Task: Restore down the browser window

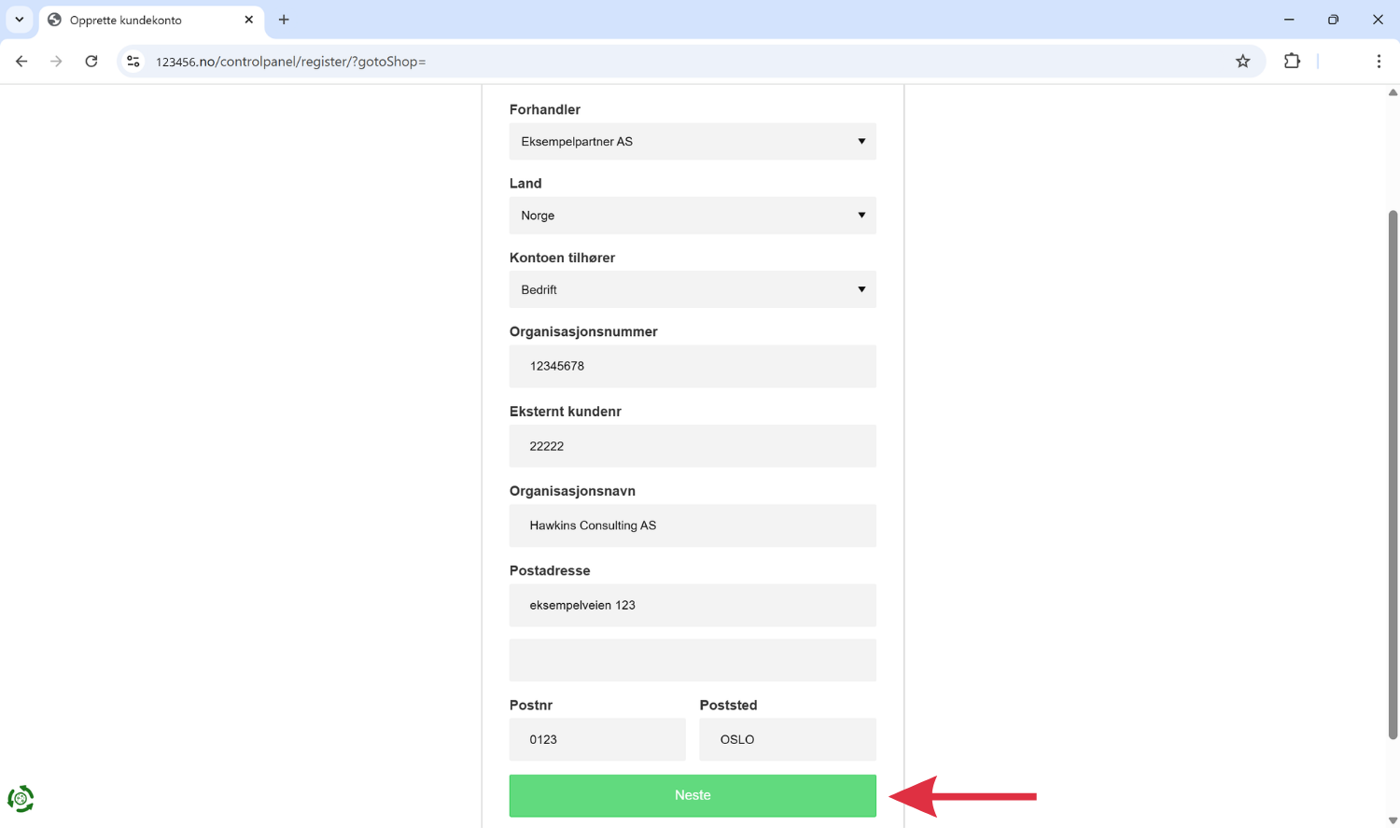Action: [1333, 20]
